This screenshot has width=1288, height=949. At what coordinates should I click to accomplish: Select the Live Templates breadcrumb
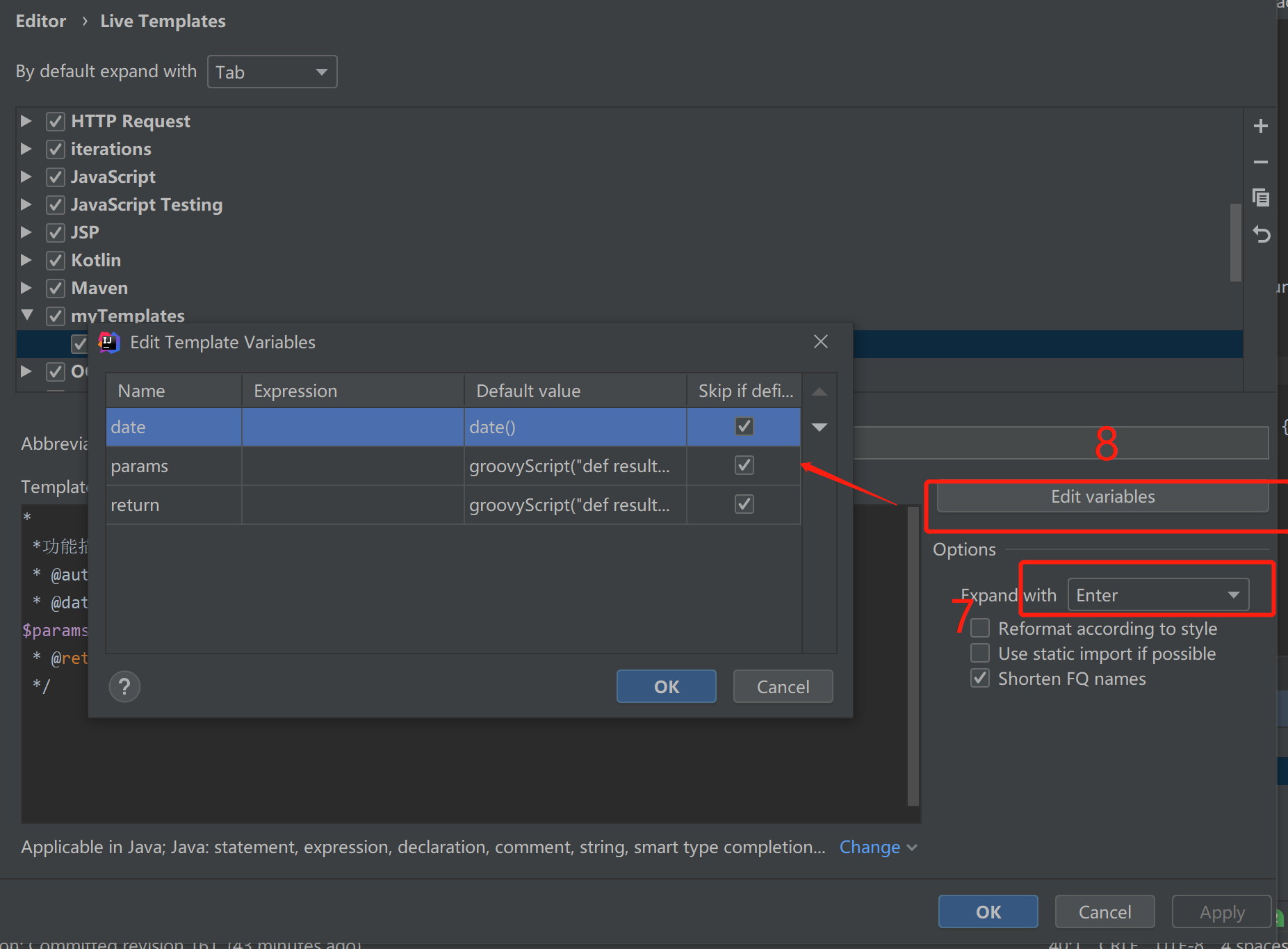(x=163, y=21)
